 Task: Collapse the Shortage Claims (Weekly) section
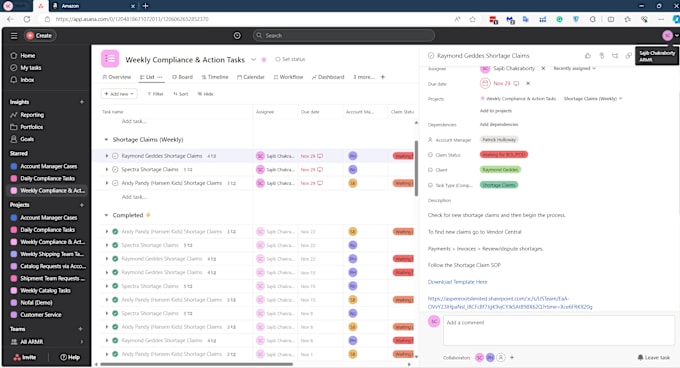coord(106,140)
